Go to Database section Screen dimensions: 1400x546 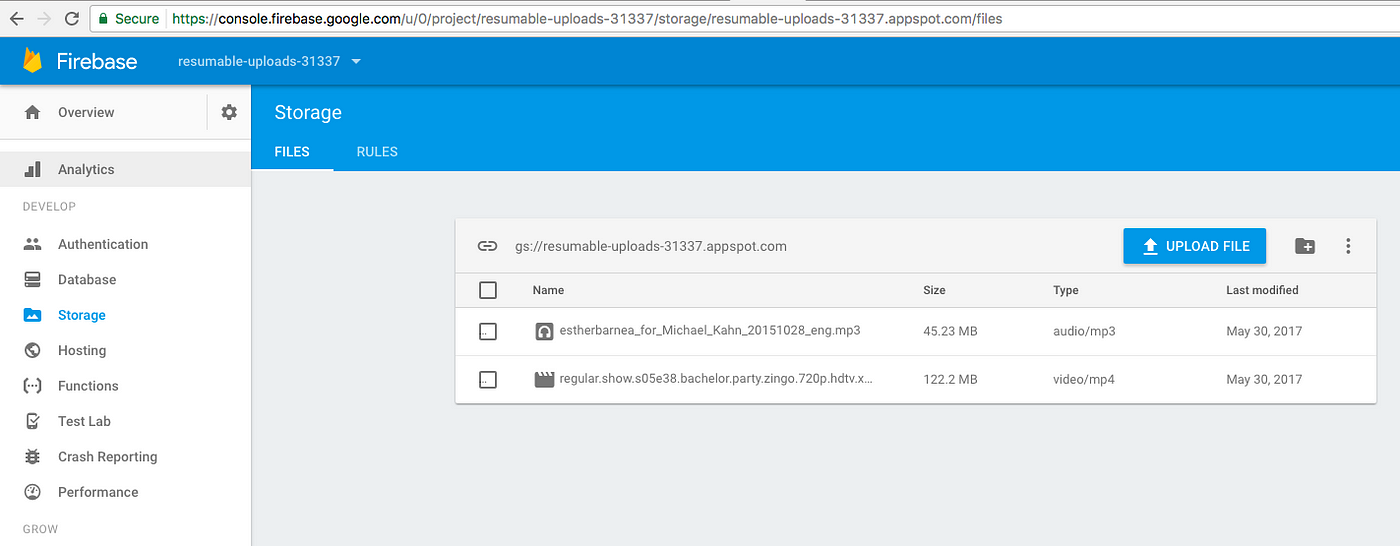(87, 279)
